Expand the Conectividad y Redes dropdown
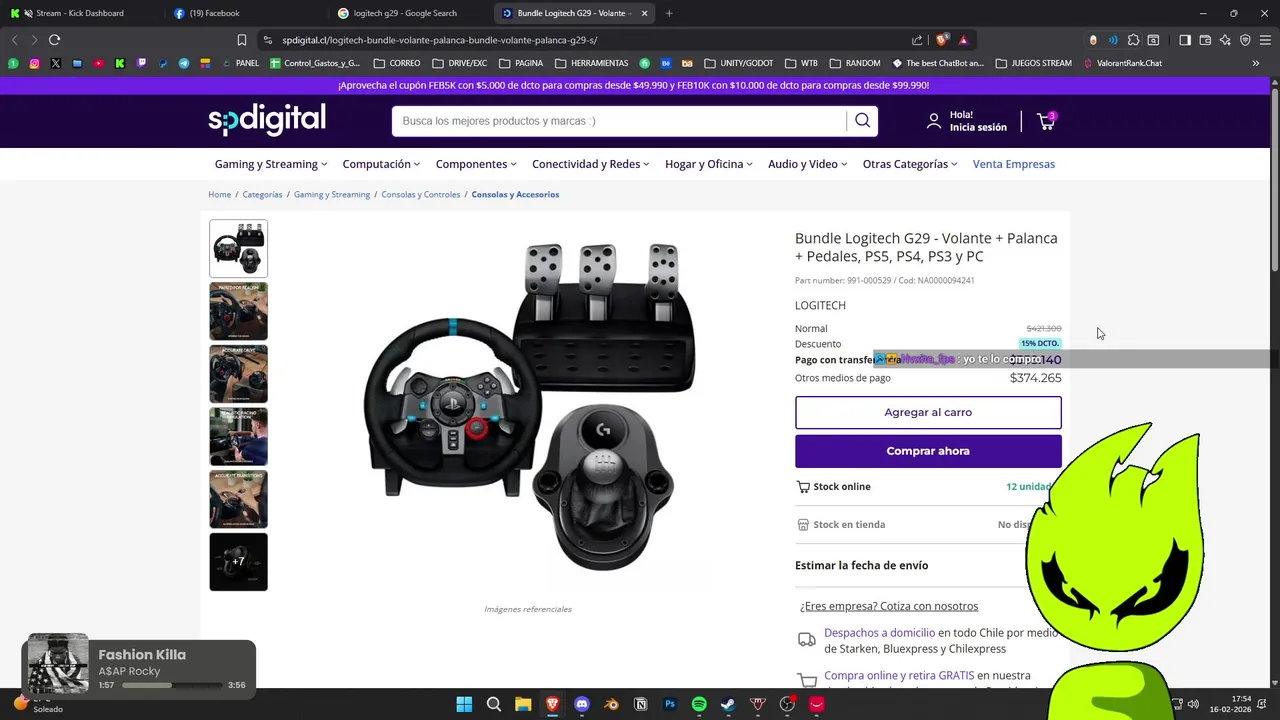 (591, 164)
